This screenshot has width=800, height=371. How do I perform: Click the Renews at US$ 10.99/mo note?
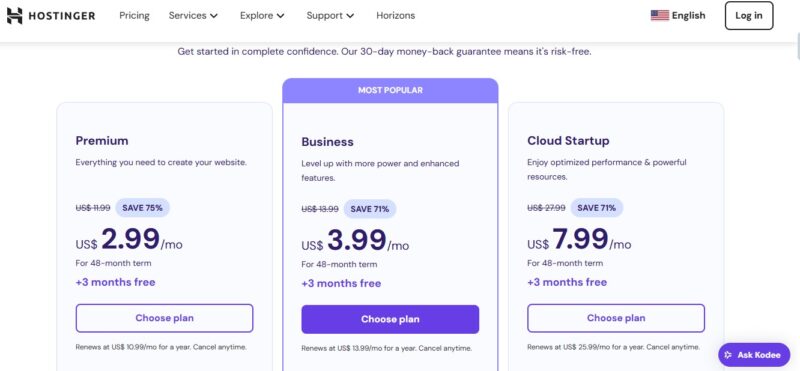pyautogui.click(x=161, y=347)
